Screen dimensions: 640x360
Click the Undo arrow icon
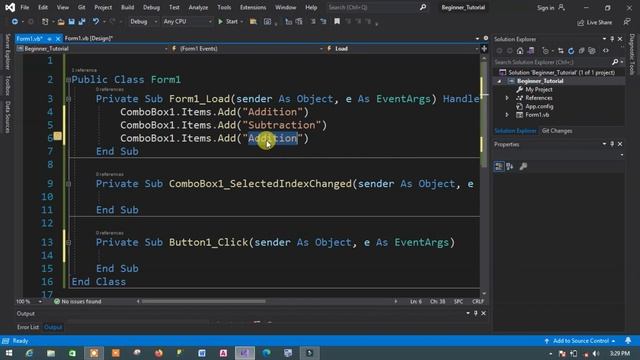coord(95,22)
